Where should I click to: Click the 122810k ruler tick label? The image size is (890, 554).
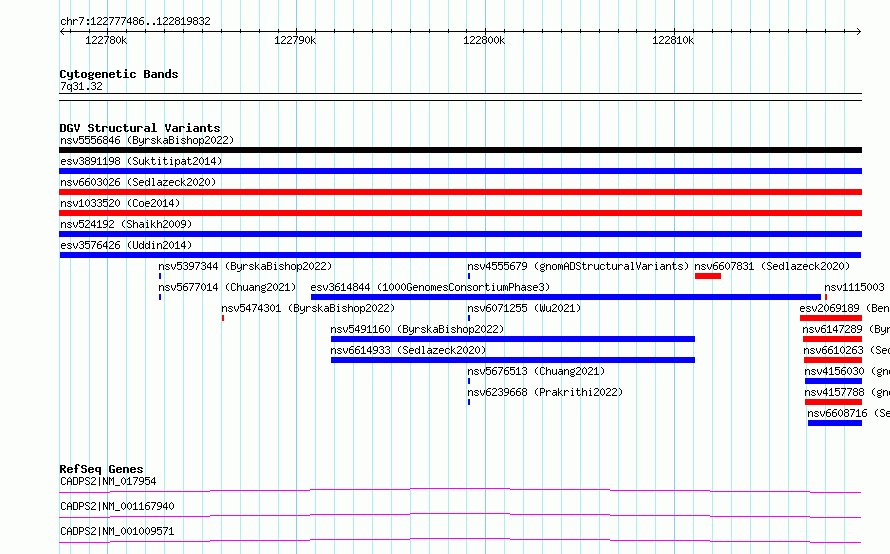[673, 40]
